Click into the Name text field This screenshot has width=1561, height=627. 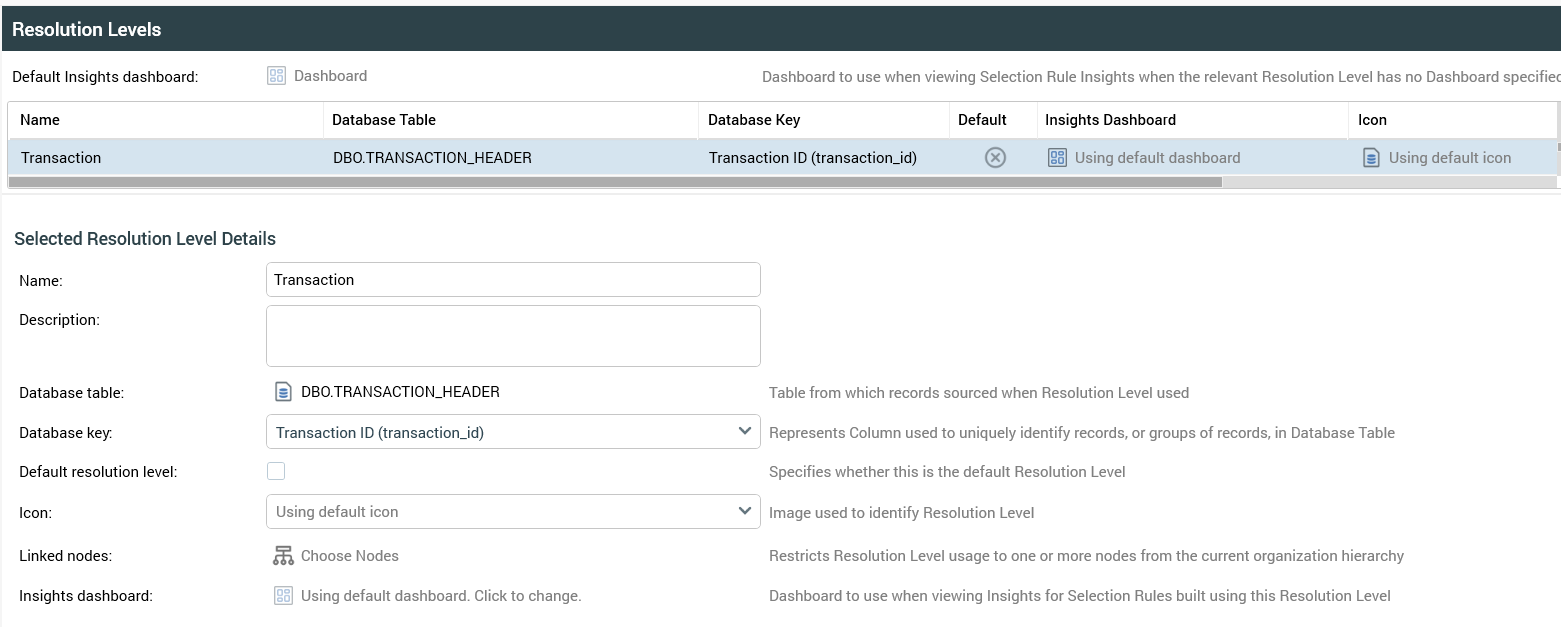tap(513, 280)
